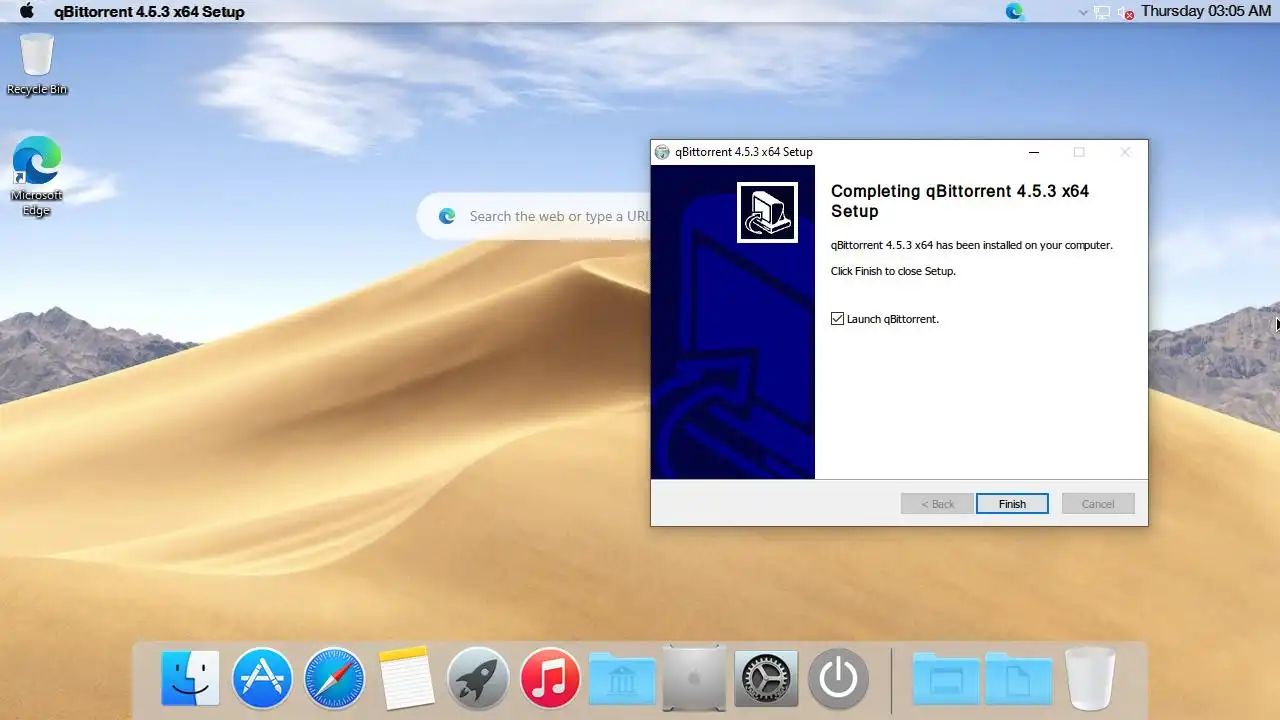Viewport: 1280px width, 720px height.
Task: Click Finish to close Setup
Action: click(1012, 504)
